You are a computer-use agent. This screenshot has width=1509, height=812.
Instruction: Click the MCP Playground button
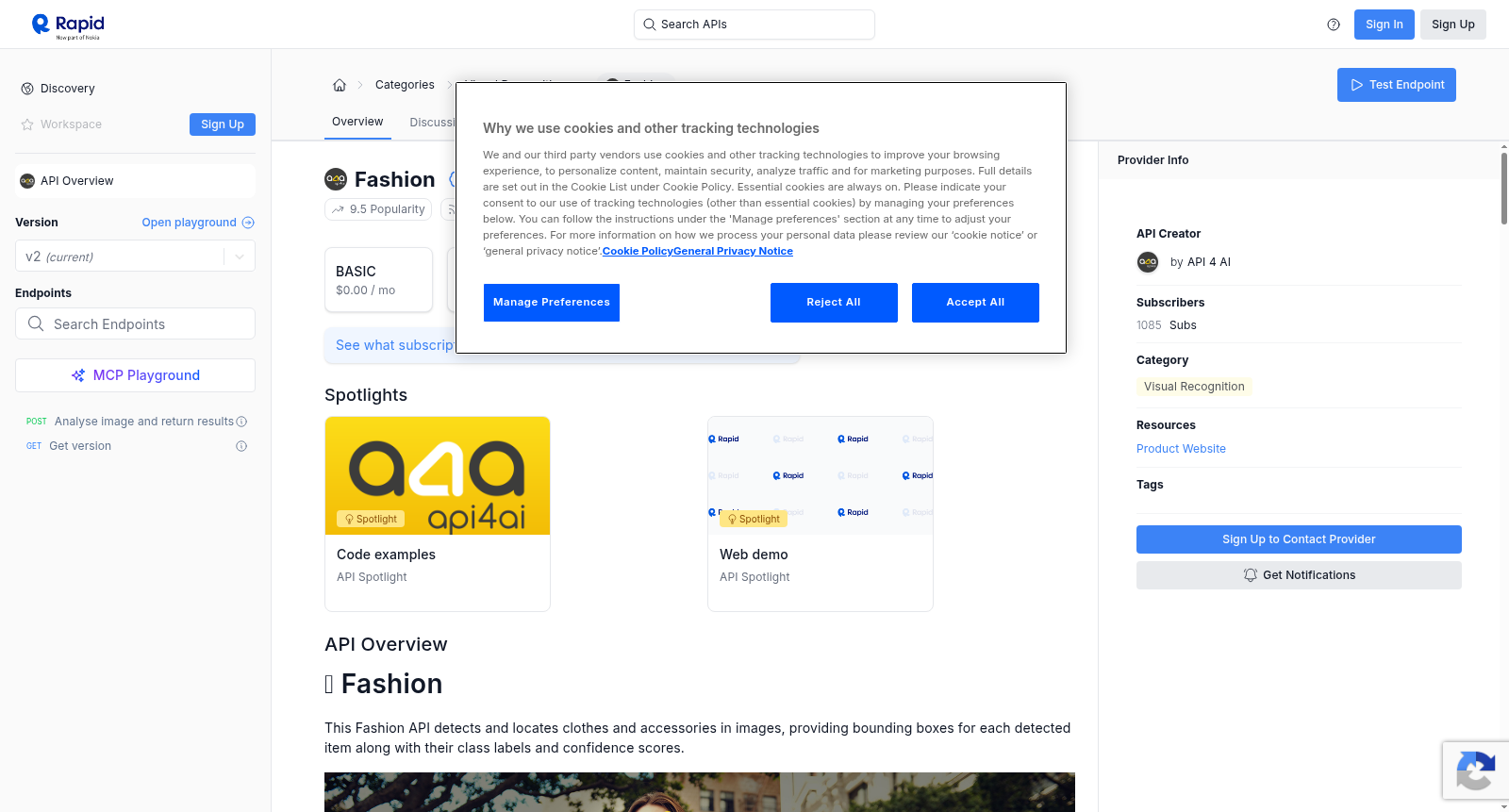tap(135, 375)
